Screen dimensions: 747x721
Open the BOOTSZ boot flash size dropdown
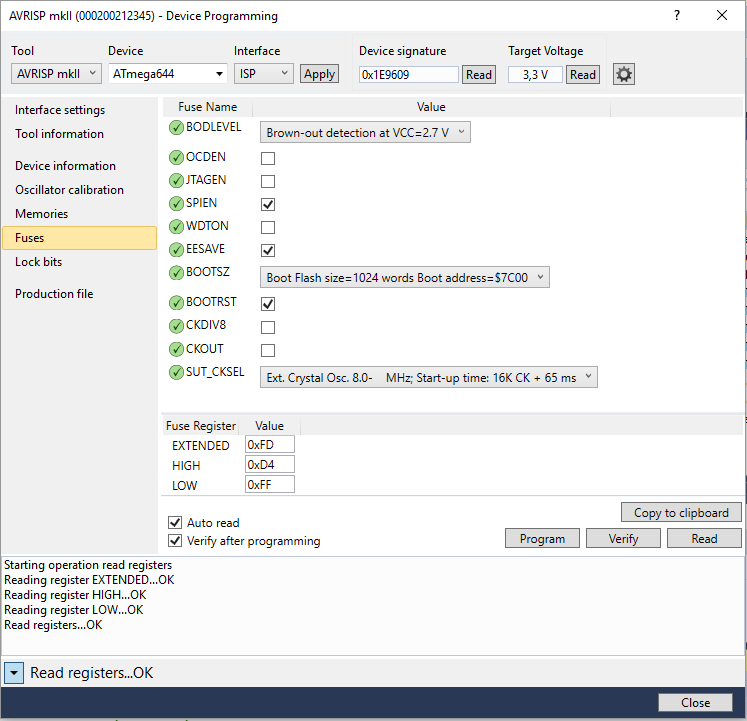pyautogui.click(x=404, y=277)
